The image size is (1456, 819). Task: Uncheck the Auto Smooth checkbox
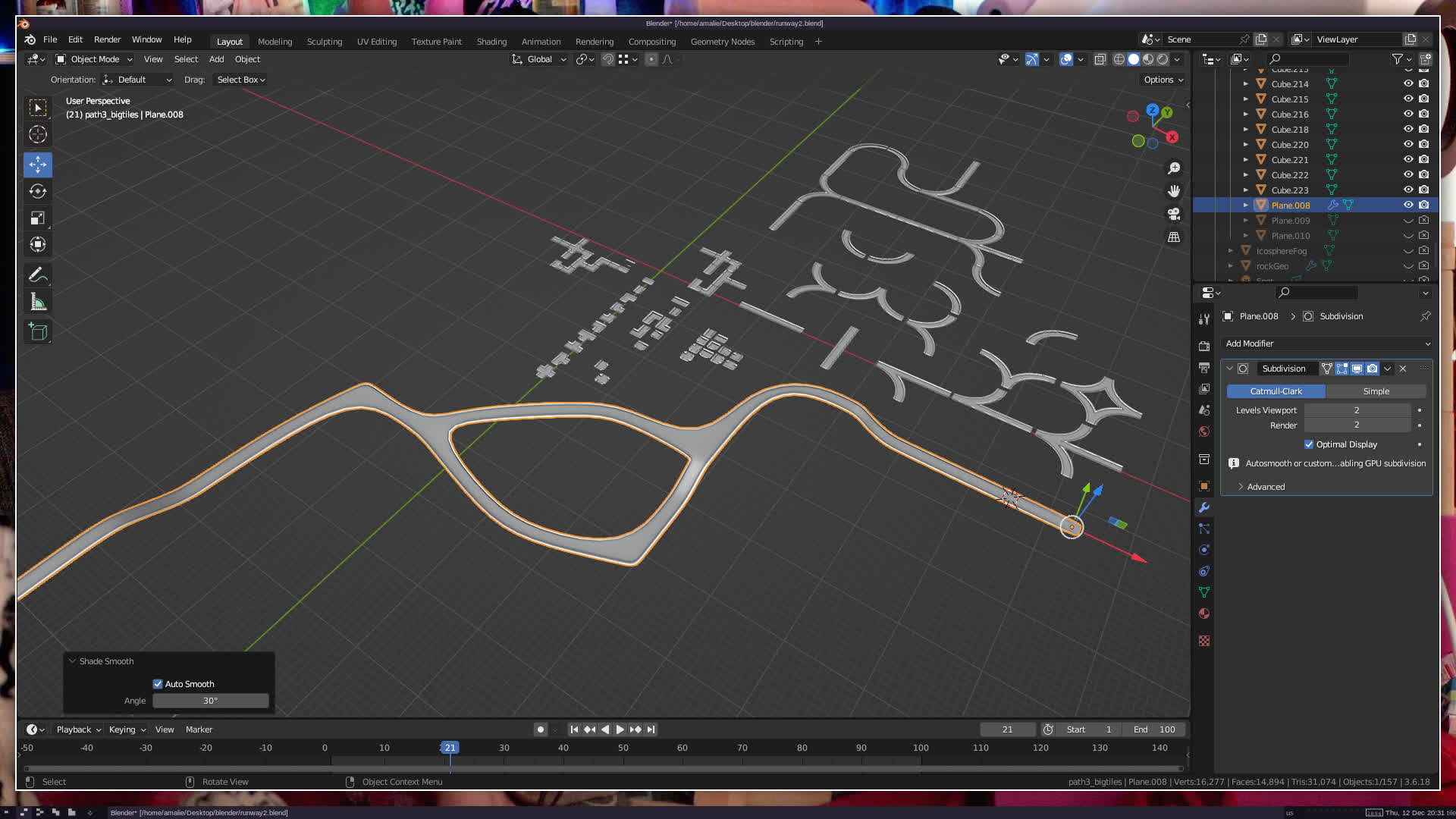click(x=158, y=684)
